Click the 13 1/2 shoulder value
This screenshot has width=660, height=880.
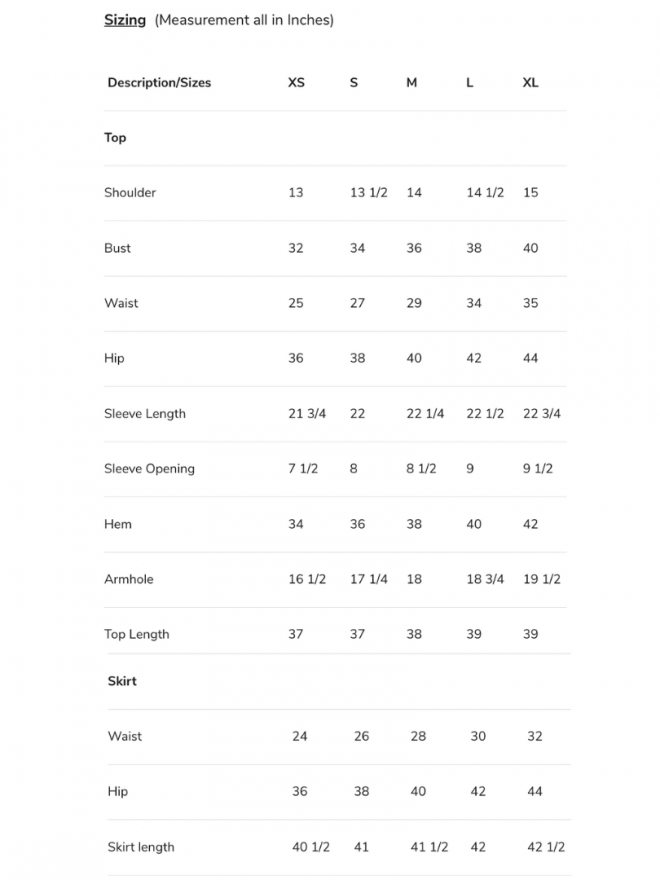click(x=368, y=193)
